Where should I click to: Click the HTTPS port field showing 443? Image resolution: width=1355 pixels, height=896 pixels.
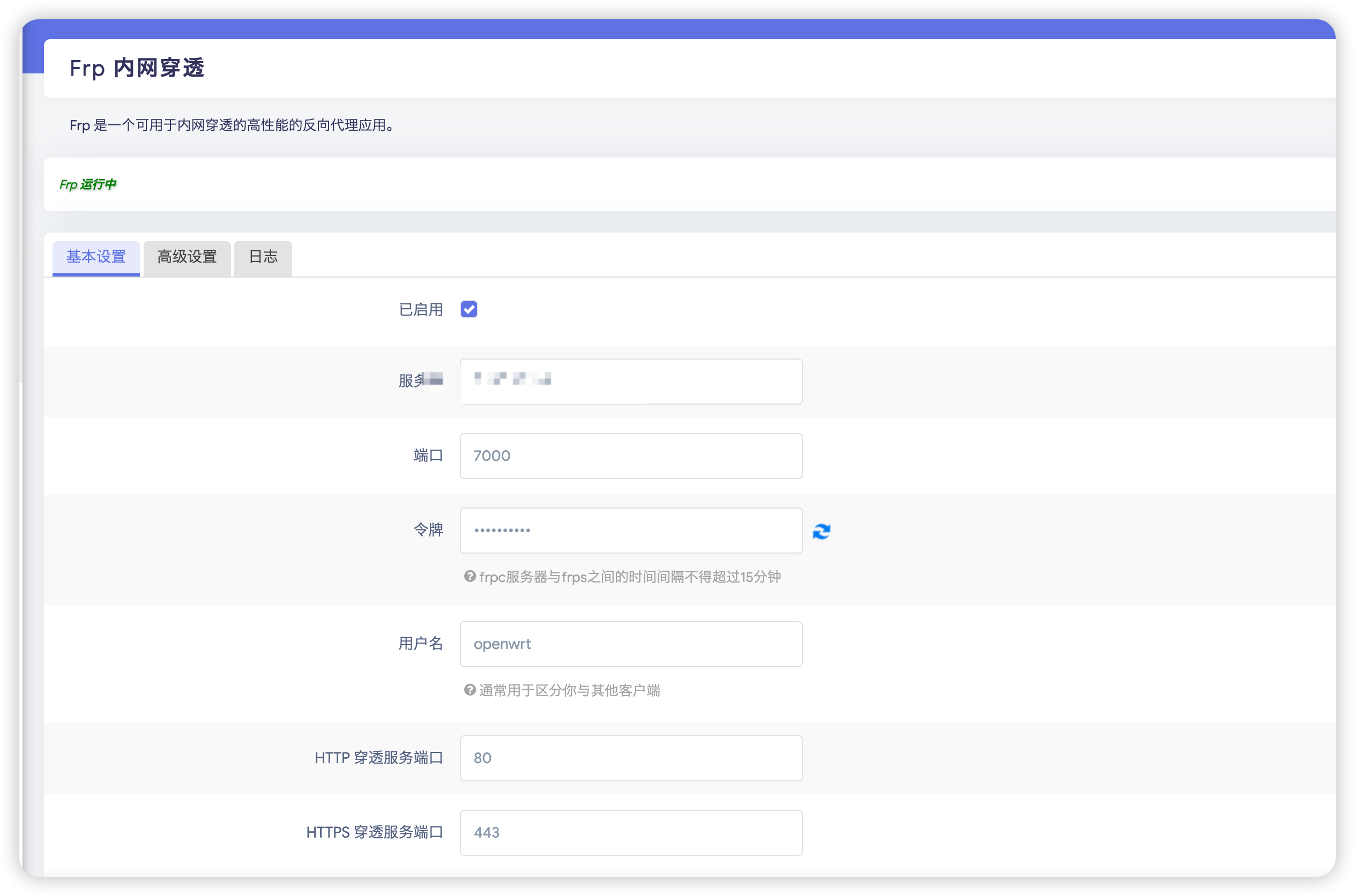coord(631,833)
